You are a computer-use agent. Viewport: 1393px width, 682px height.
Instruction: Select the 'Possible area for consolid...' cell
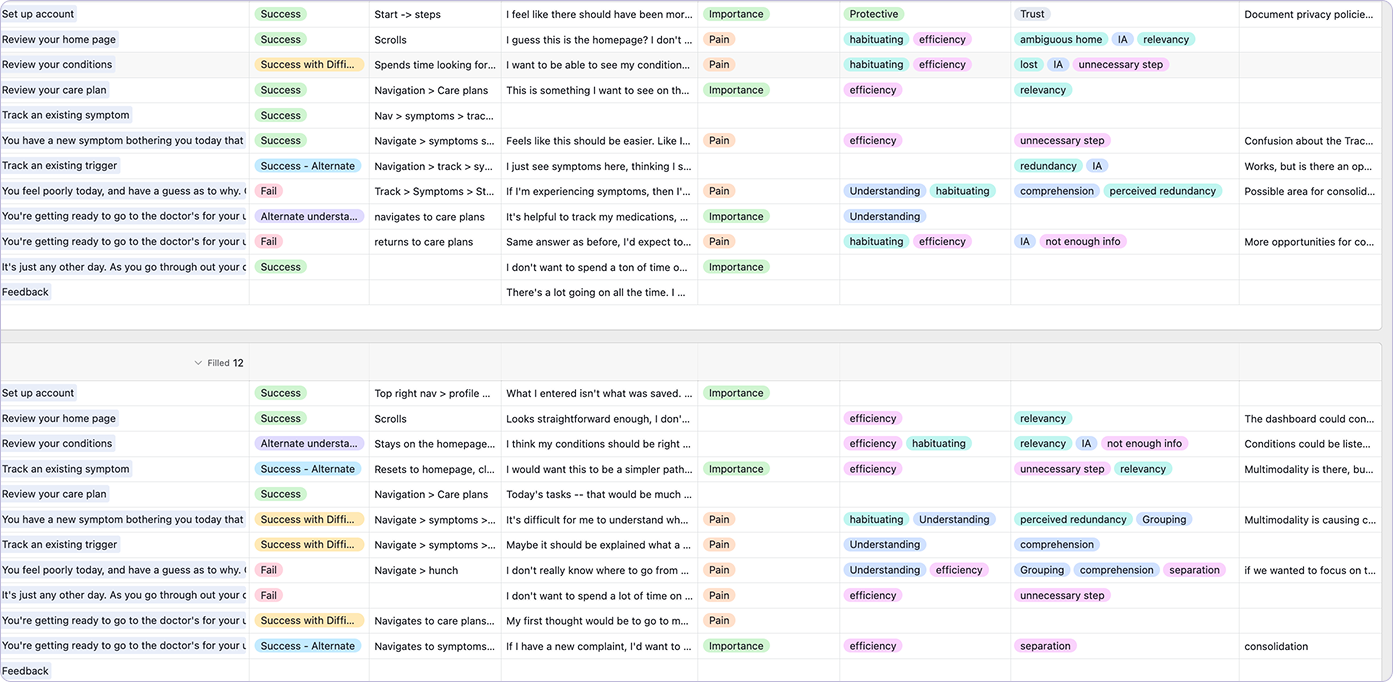pyautogui.click(x=1310, y=191)
